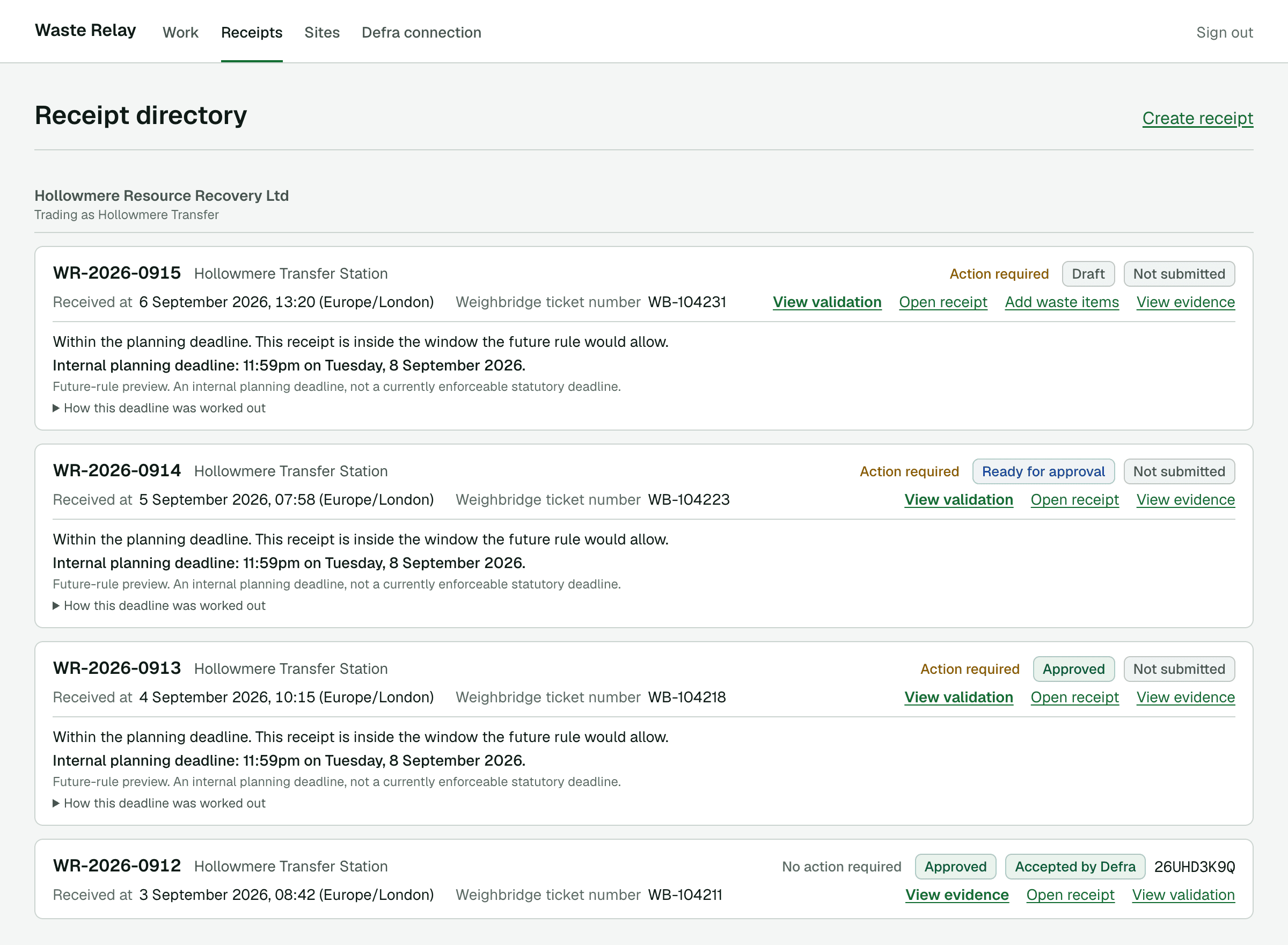Click Action required on WR-2026-0913
1288x945 pixels.
click(x=970, y=669)
